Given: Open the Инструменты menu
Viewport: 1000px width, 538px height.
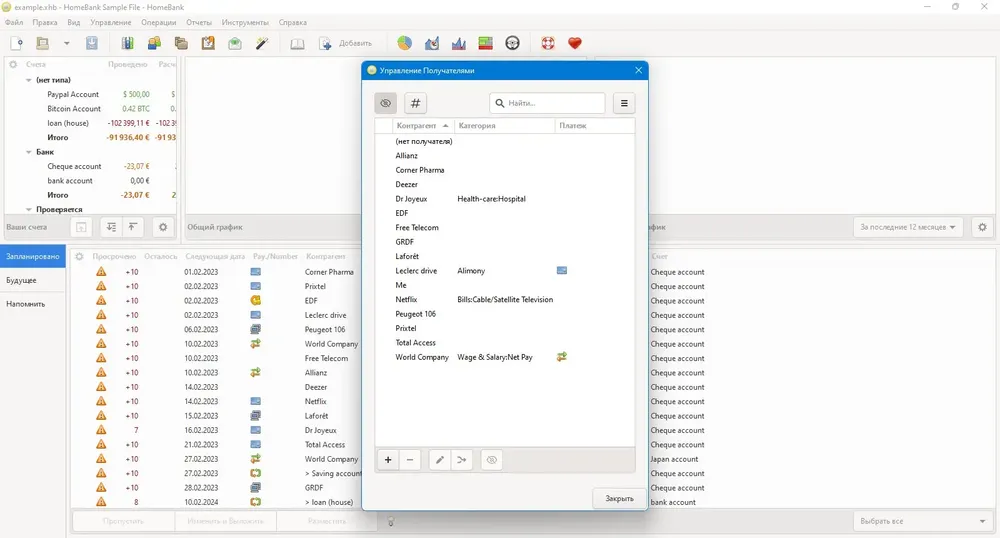Looking at the screenshot, I should (246, 22).
